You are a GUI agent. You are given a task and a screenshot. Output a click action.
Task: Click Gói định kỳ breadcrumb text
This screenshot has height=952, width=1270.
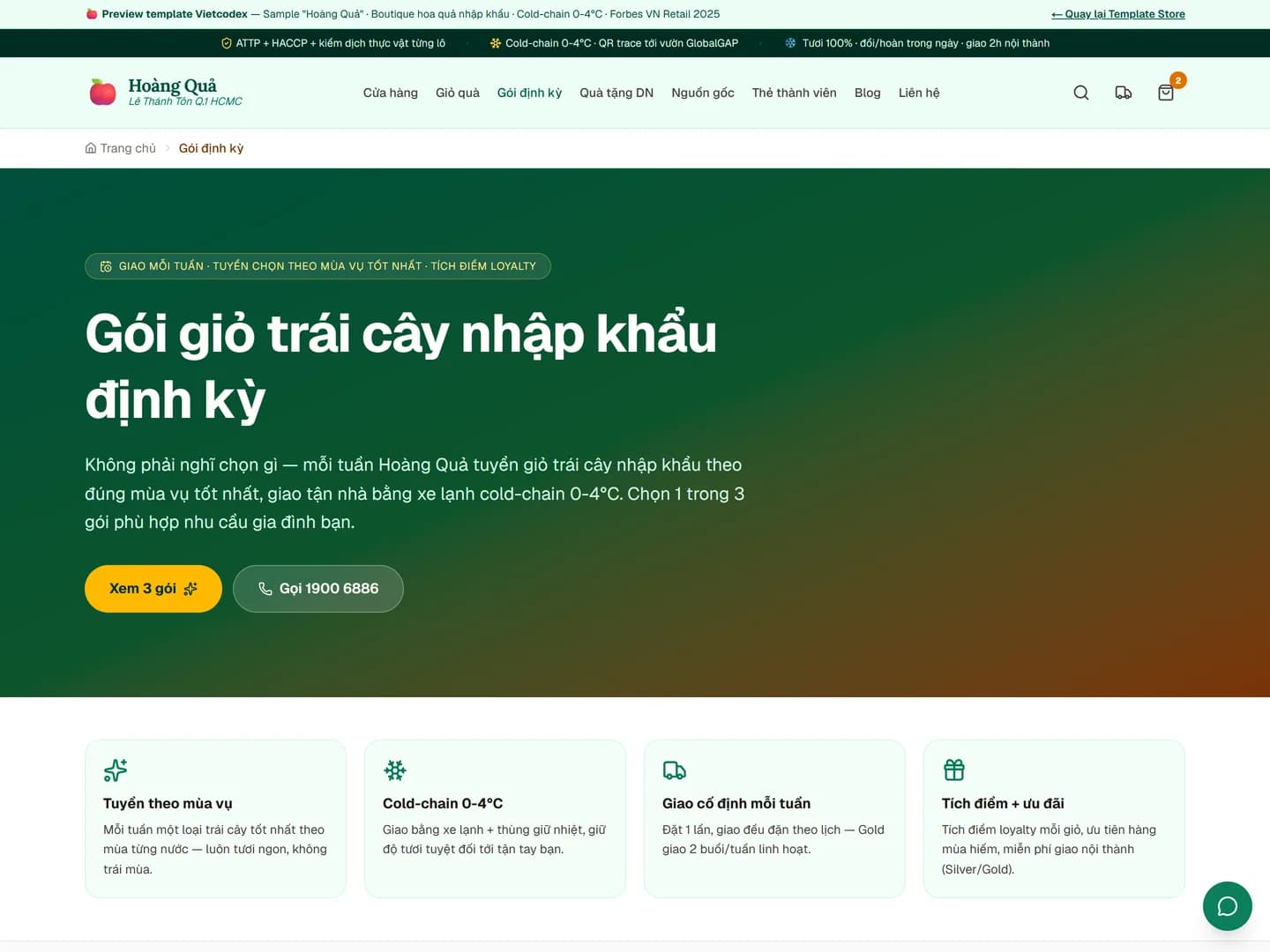coord(211,148)
